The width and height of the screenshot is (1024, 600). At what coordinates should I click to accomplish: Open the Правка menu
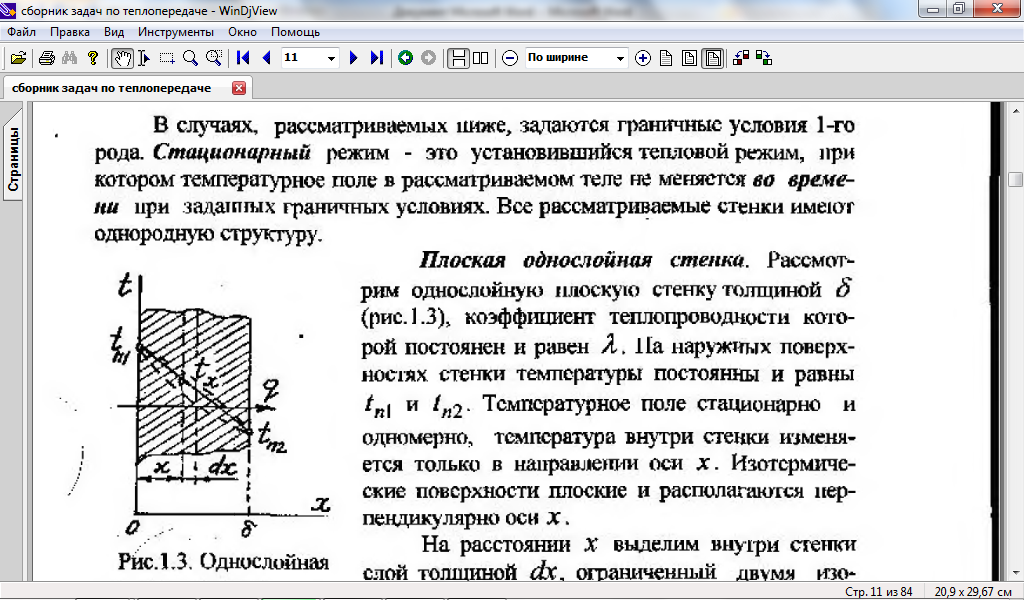tap(70, 32)
